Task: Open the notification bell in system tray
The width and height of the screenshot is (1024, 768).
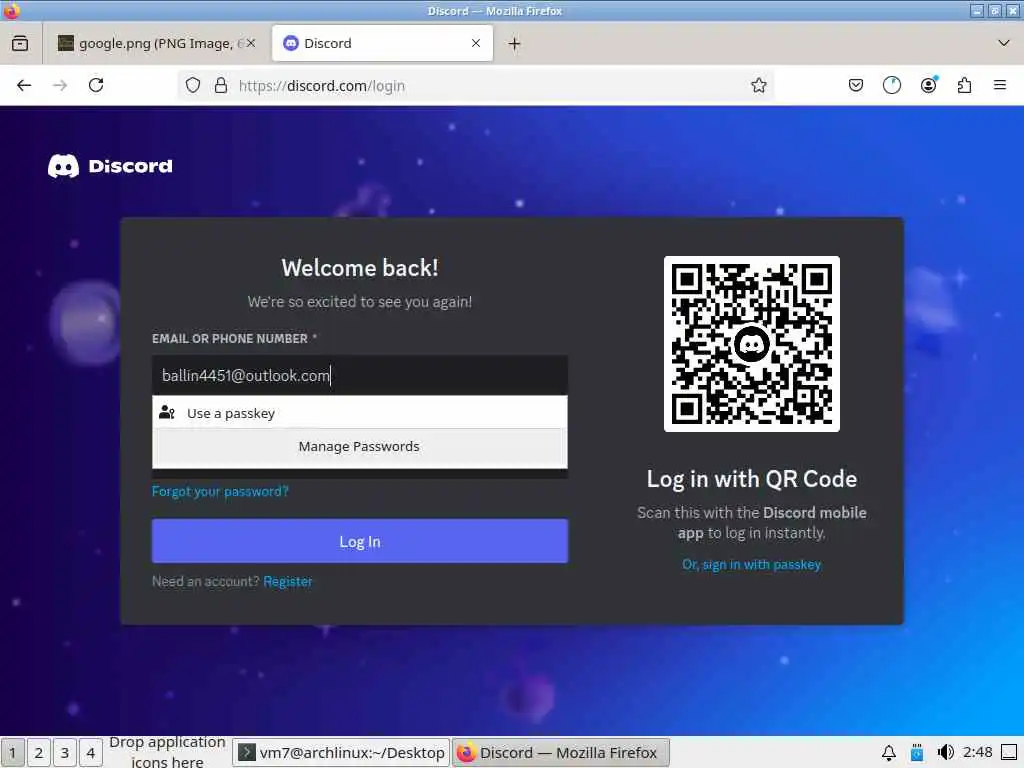Action: pyautogui.click(x=889, y=753)
